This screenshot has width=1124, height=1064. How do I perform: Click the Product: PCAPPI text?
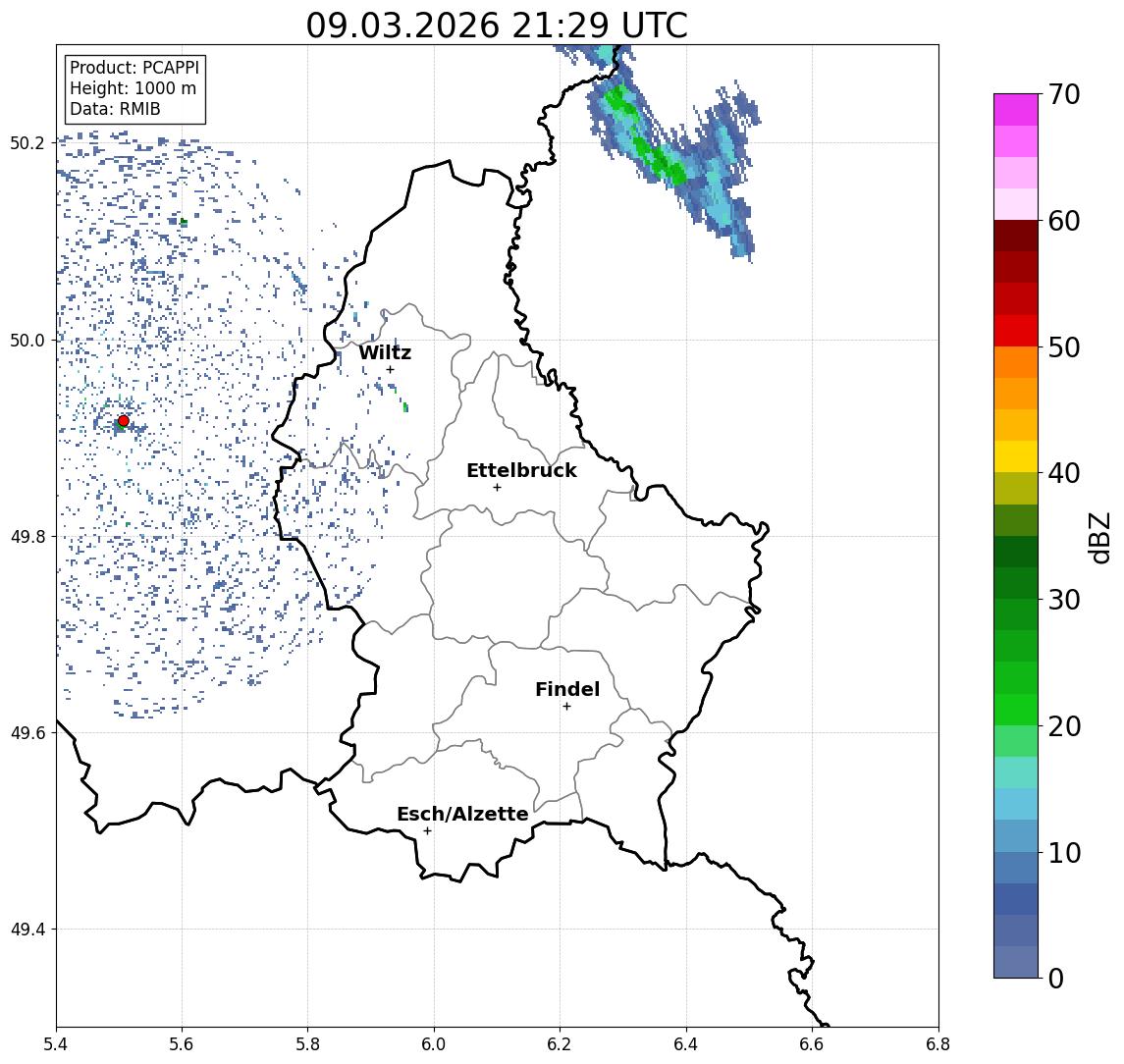(134, 68)
